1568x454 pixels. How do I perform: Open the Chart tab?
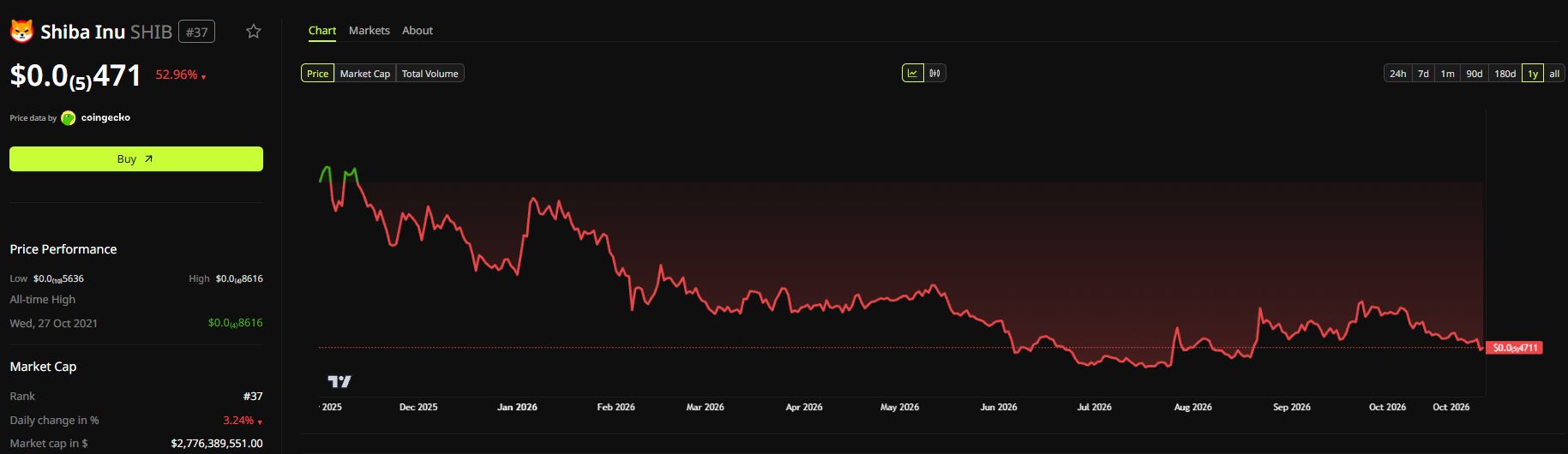[x=322, y=30]
